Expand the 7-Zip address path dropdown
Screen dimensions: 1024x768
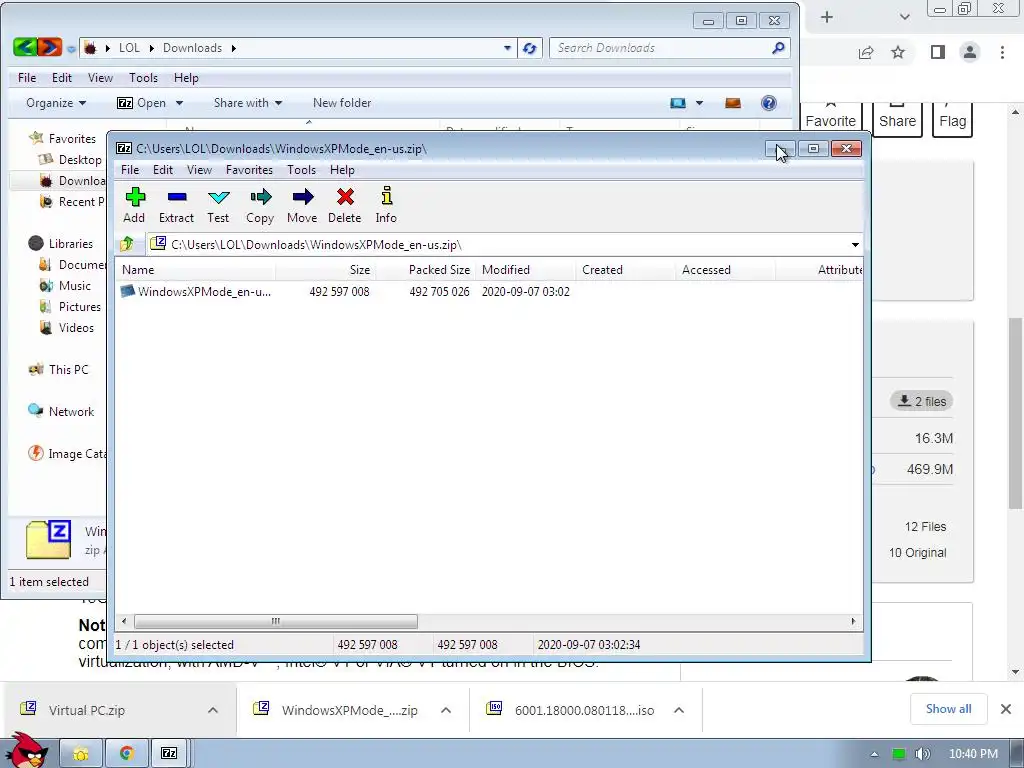coord(855,245)
